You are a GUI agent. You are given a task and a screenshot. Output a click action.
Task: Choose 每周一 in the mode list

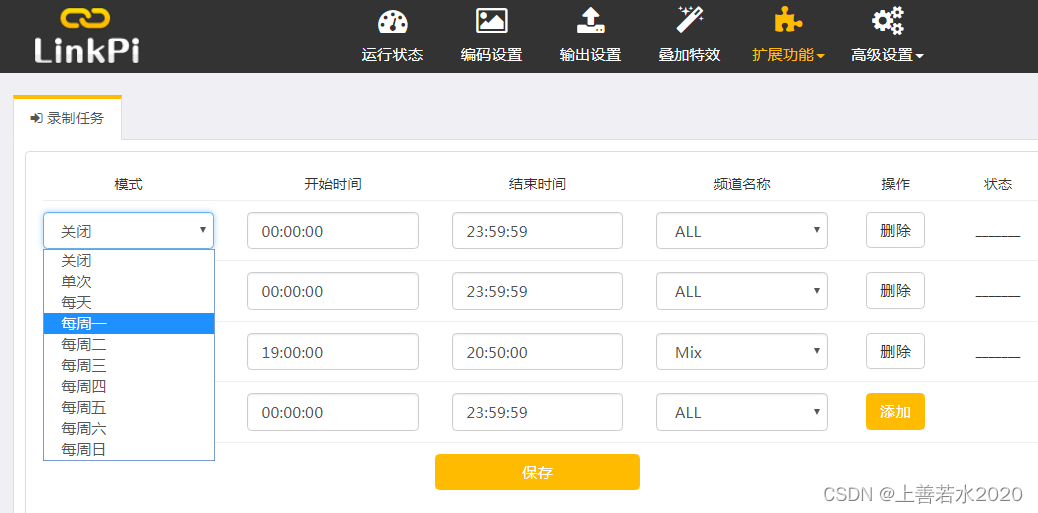click(129, 324)
